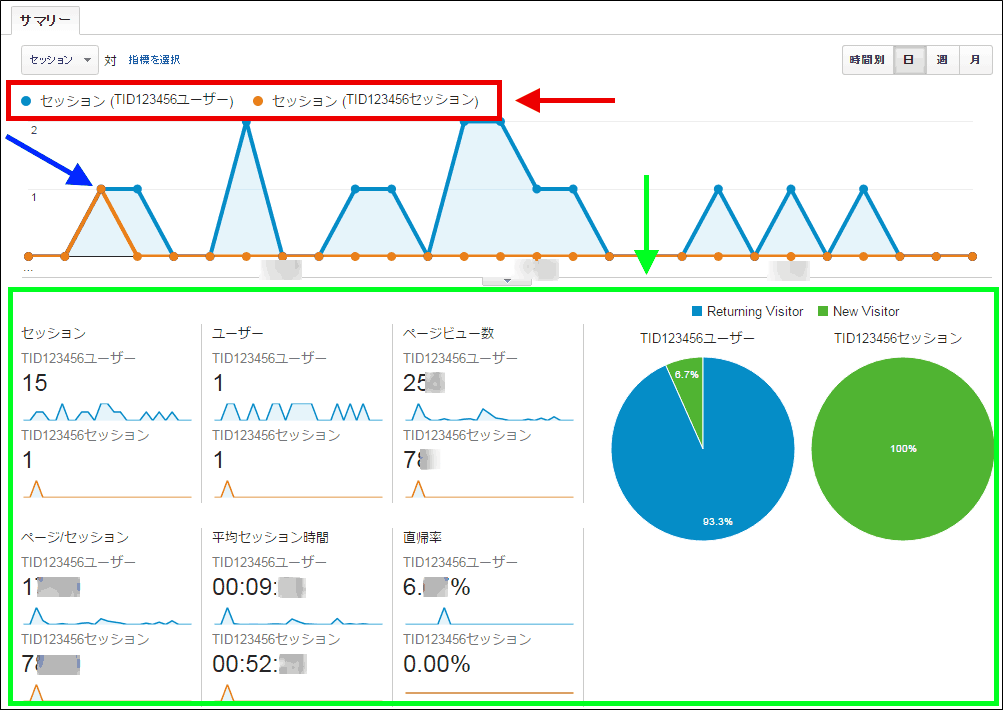Select the 日 time granularity button
This screenshot has width=1003, height=710.
coord(908,60)
